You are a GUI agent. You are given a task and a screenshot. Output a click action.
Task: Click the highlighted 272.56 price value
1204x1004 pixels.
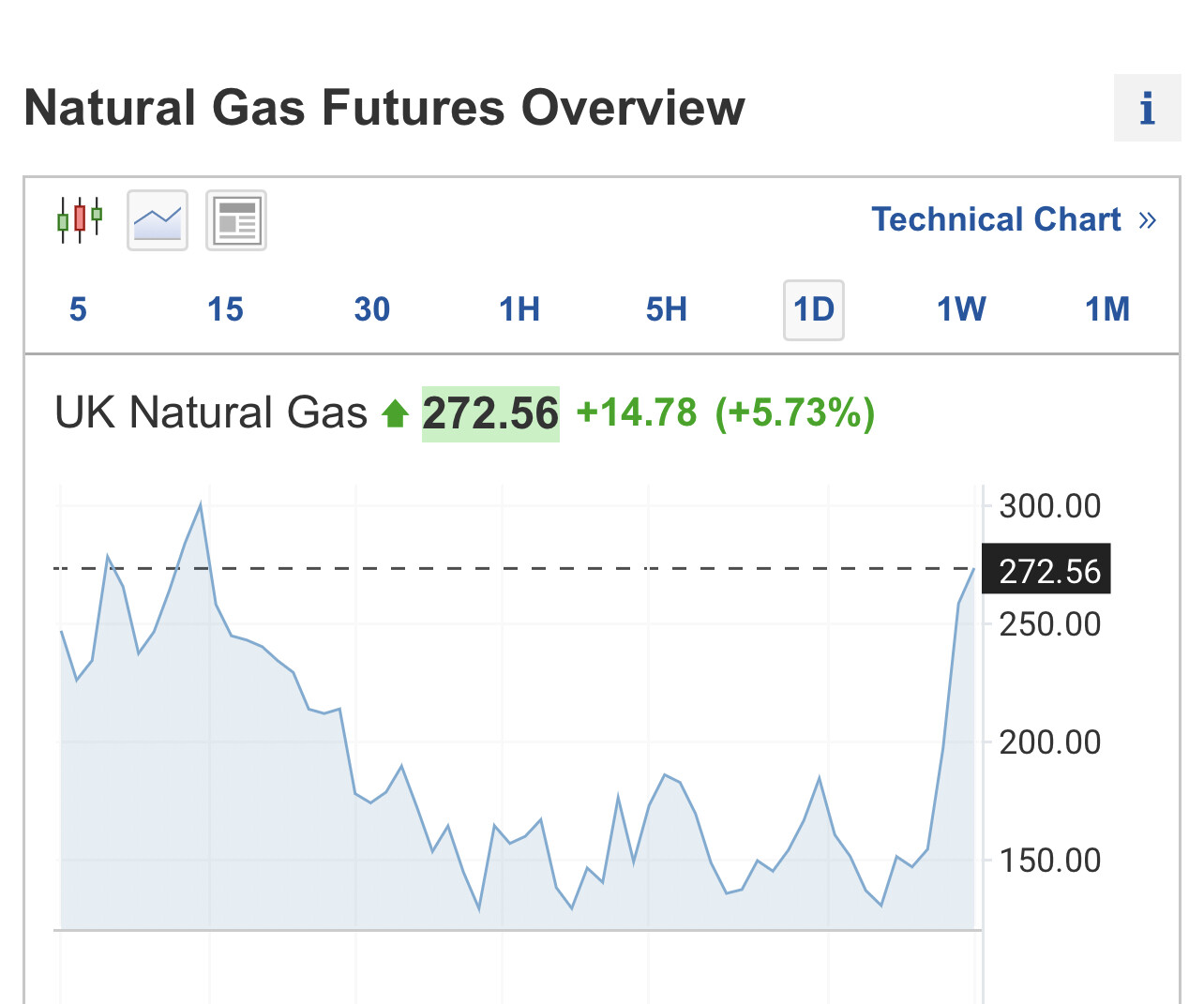(490, 413)
